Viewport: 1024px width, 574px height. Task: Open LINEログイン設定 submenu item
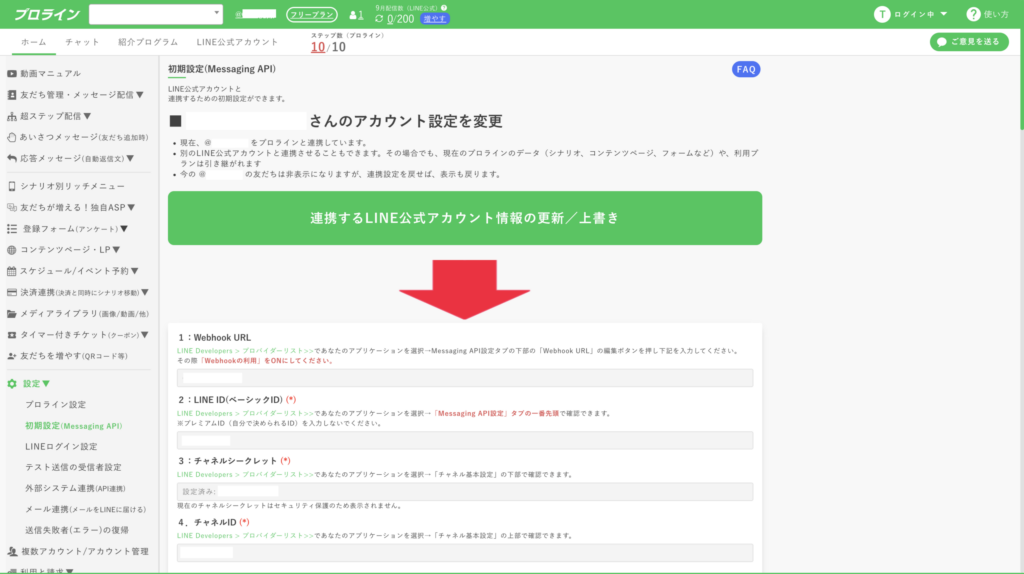[61, 447]
